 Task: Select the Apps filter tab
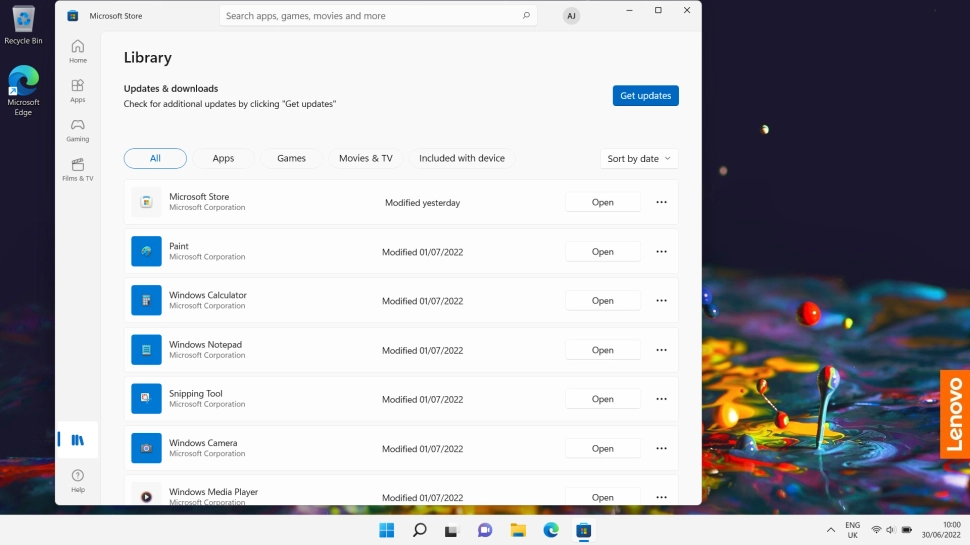(223, 158)
